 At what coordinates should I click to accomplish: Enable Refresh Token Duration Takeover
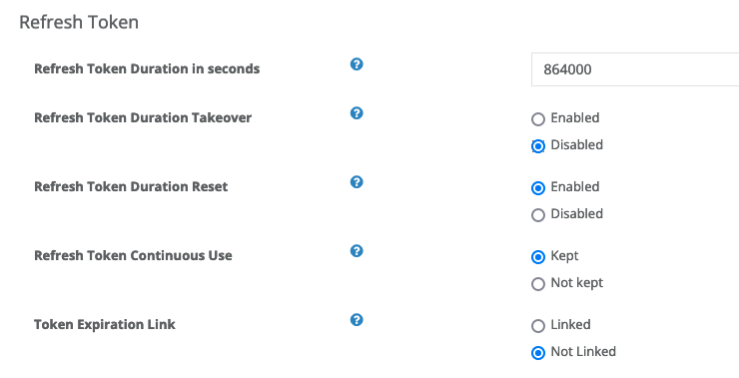point(538,119)
